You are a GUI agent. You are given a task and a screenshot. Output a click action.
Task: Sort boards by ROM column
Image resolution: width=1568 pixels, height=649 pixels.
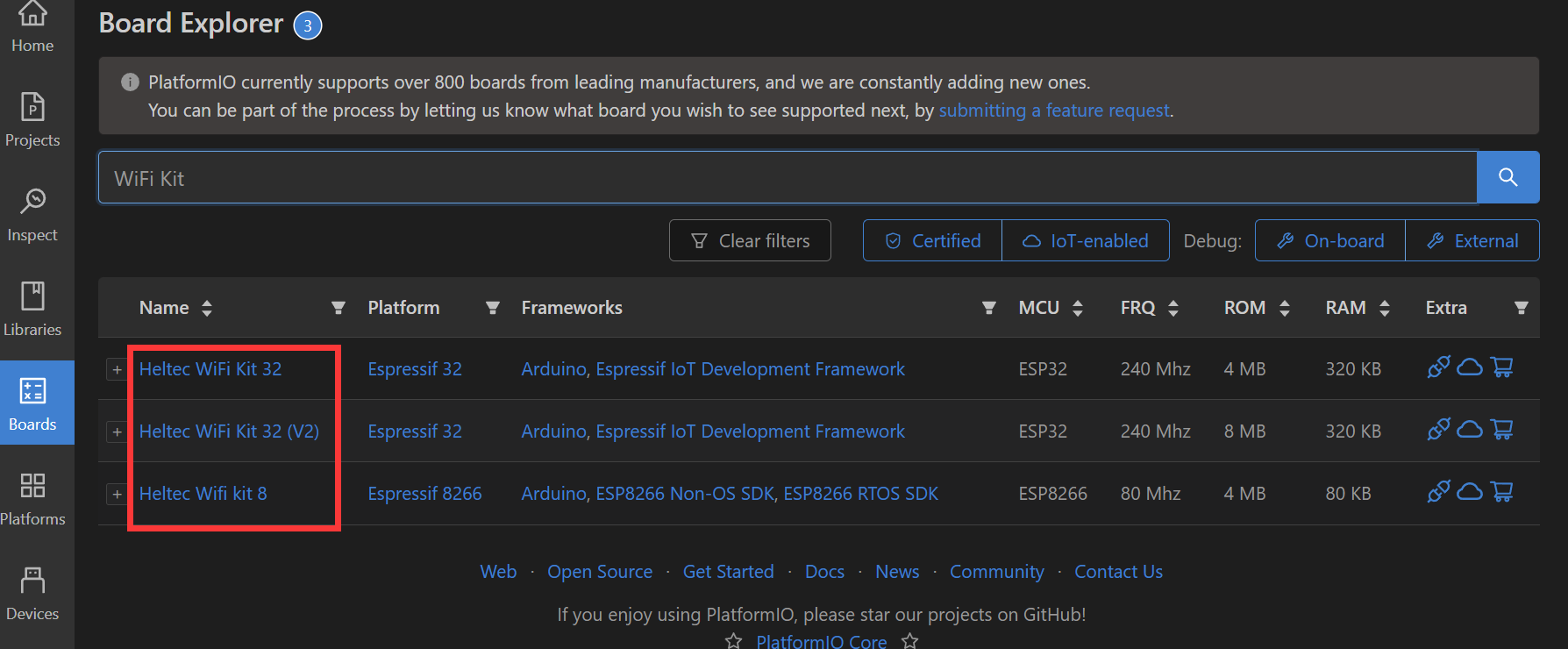[1285, 308]
